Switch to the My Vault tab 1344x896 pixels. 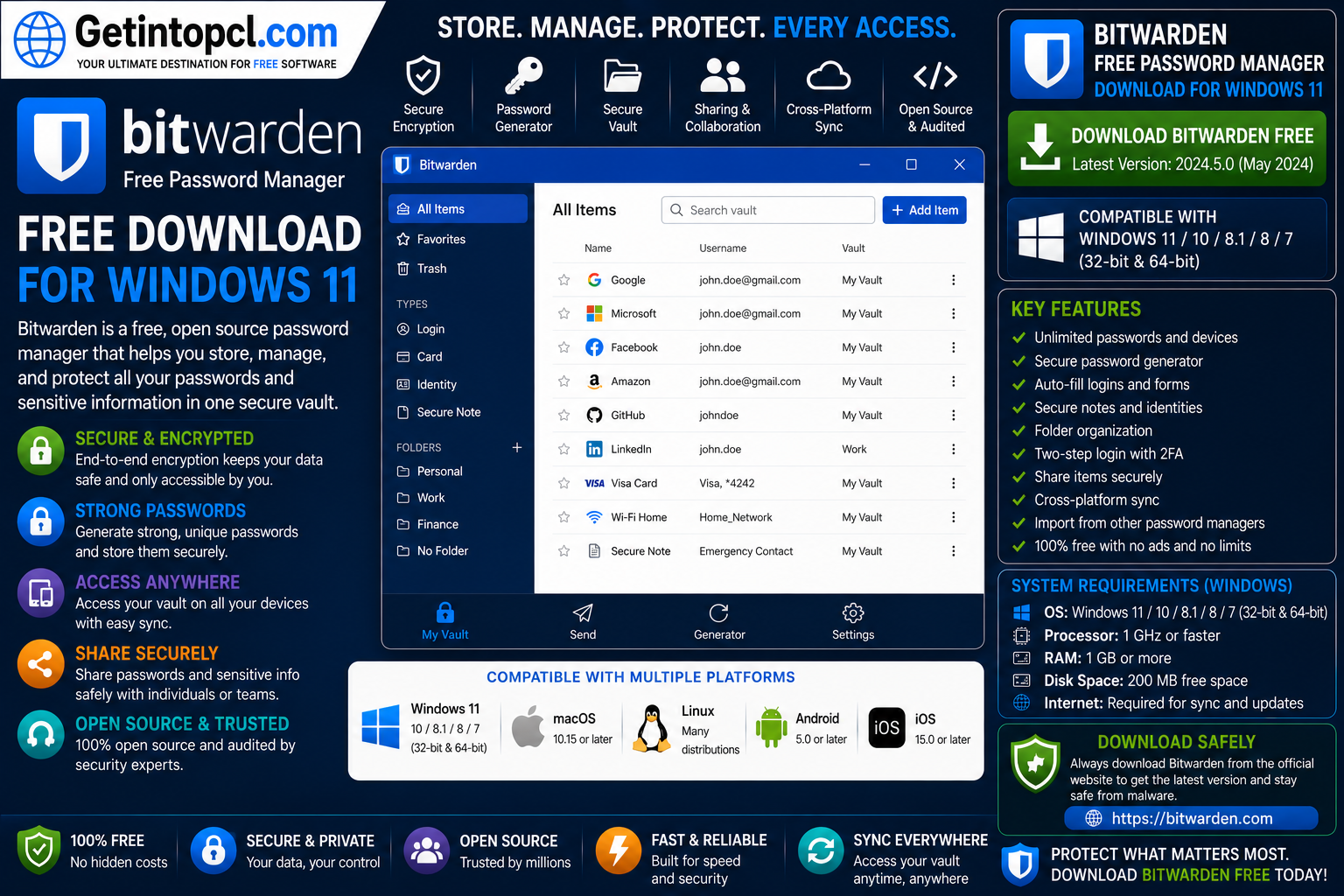pos(445,622)
